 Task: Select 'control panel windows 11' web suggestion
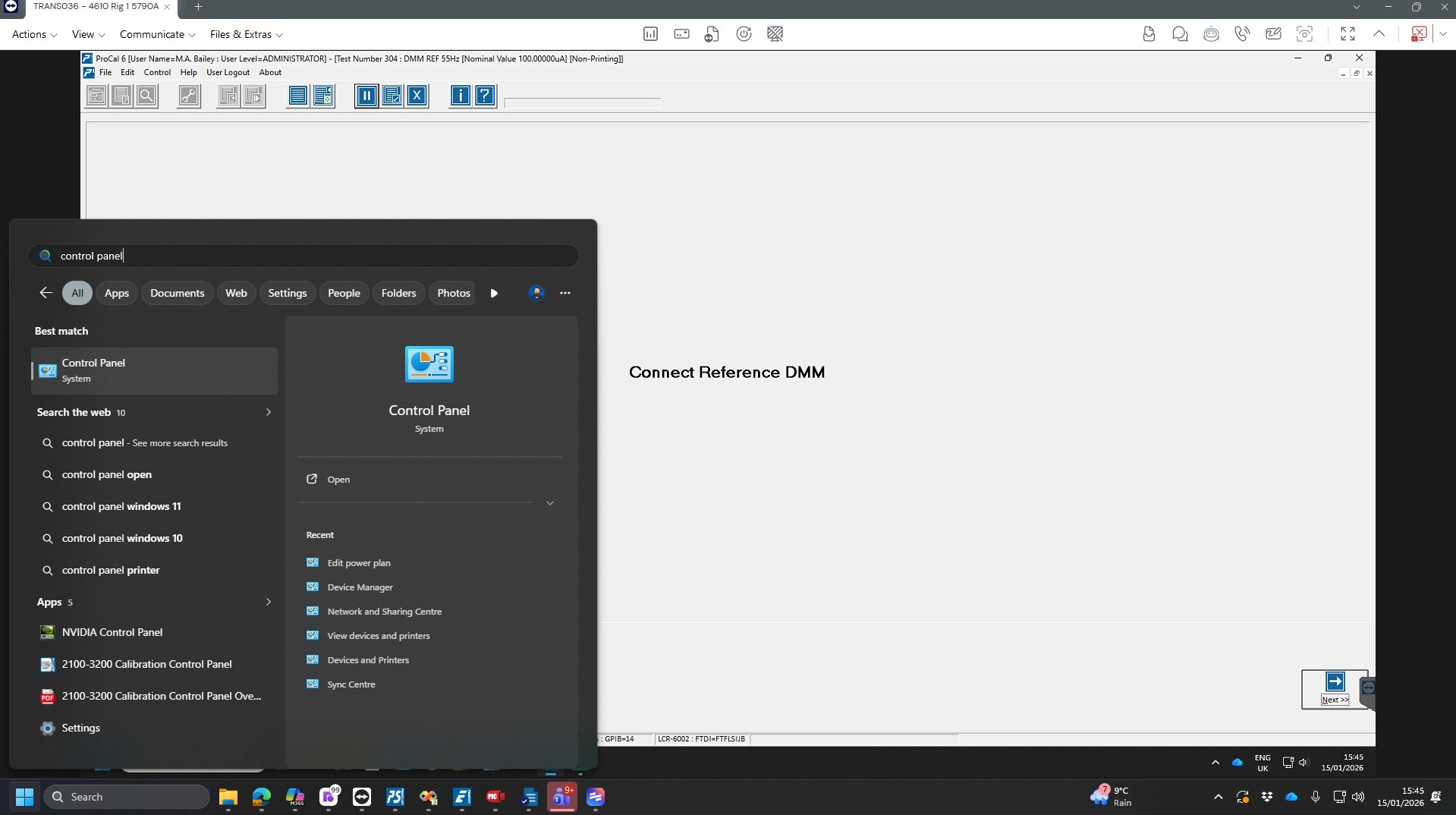pos(154,506)
